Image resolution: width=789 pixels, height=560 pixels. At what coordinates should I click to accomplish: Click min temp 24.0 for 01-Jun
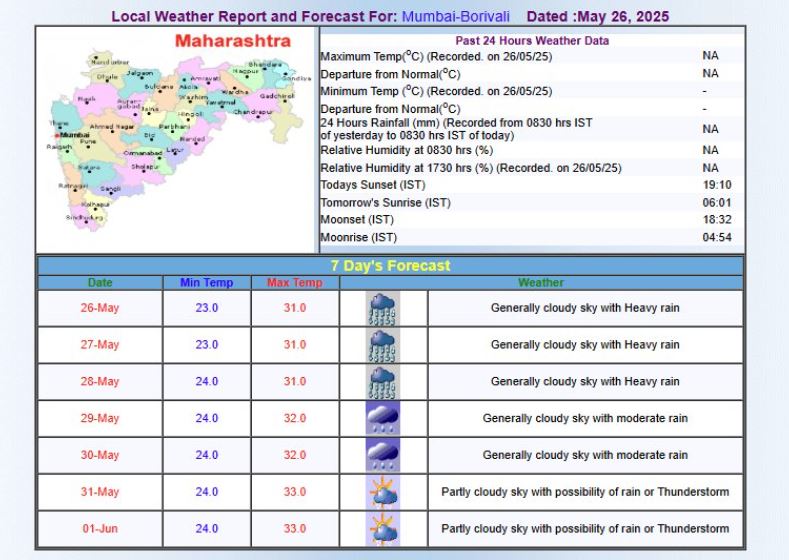pyautogui.click(x=207, y=529)
